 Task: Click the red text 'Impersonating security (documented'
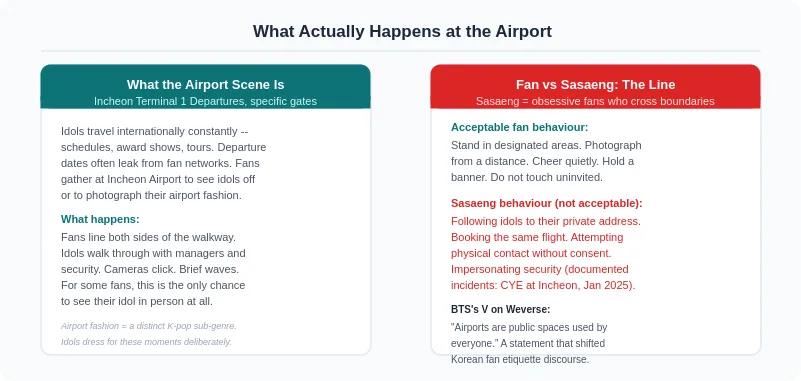pos(540,269)
